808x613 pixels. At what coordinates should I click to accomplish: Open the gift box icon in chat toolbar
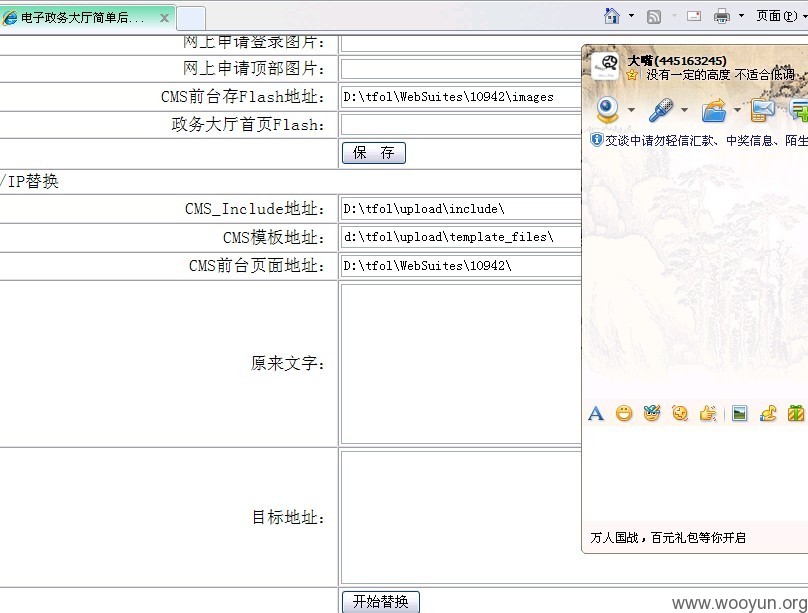796,413
